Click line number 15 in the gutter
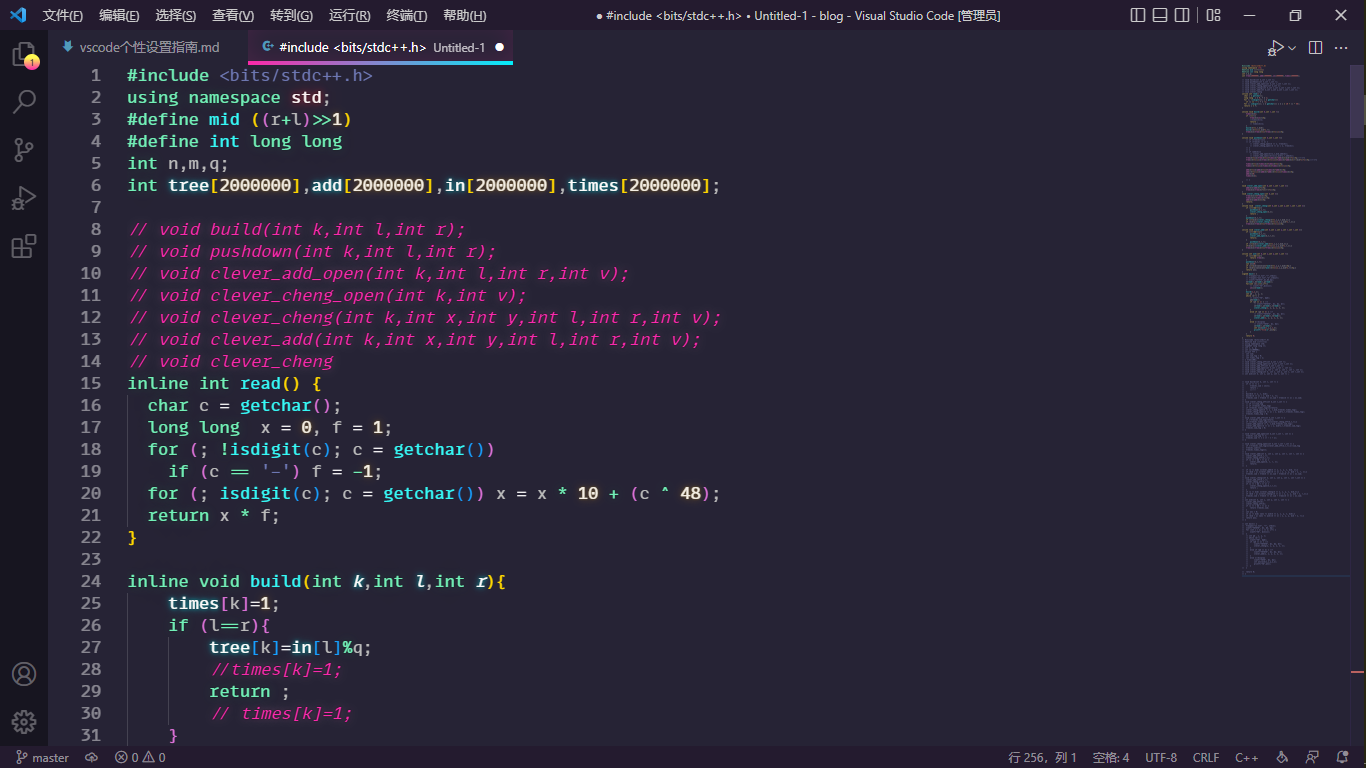This screenshot has width=1366, height=768. click(x=90, y=383)
